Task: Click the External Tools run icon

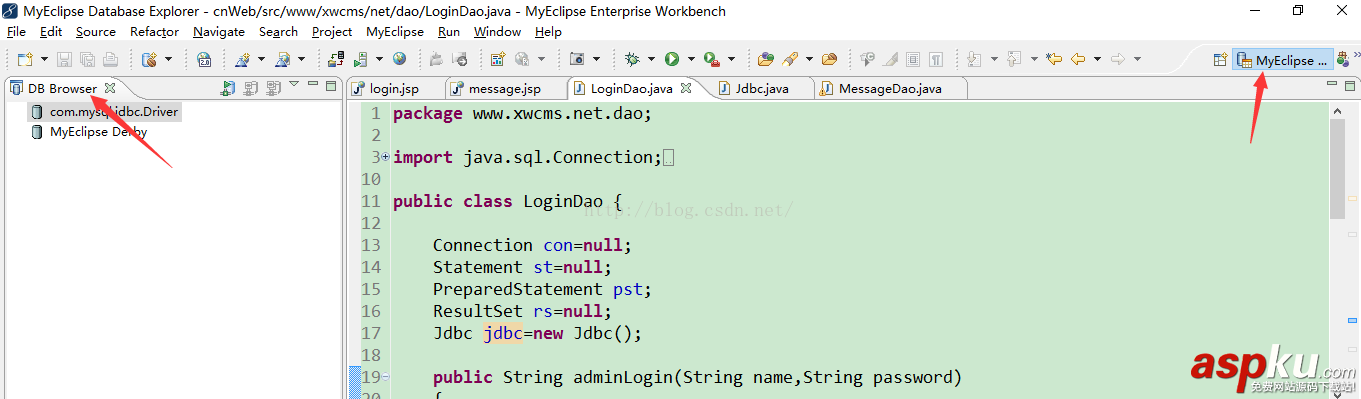Action: [712, 59]
